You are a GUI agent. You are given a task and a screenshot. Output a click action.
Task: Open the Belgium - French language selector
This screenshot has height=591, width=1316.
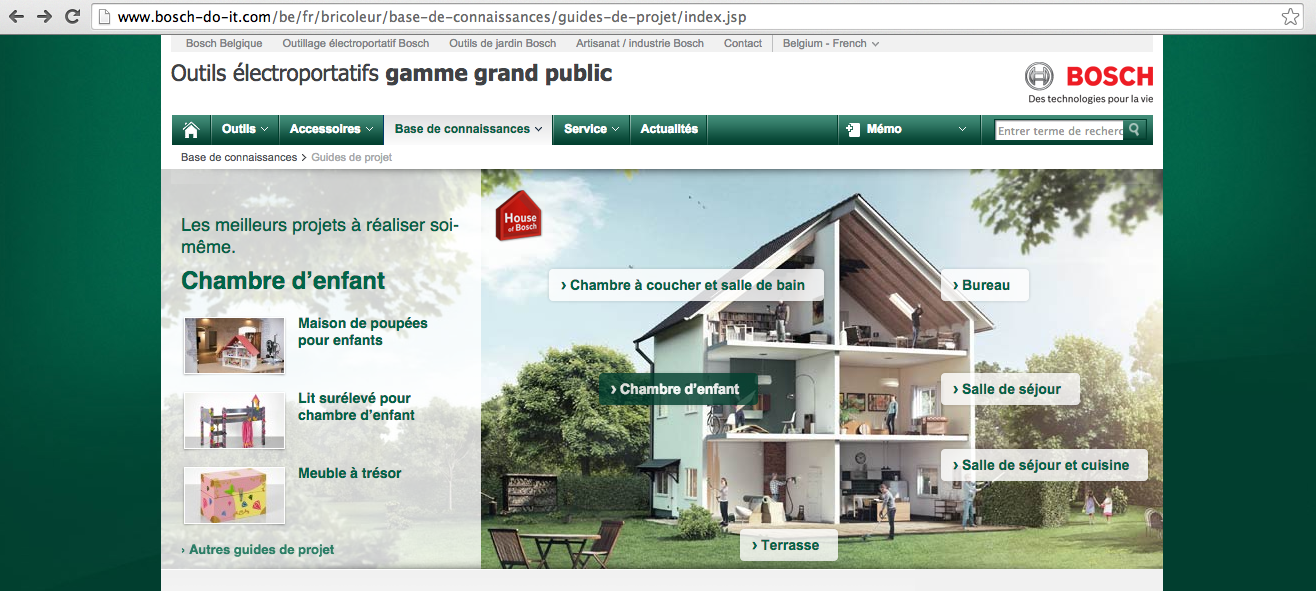point(830,43)
